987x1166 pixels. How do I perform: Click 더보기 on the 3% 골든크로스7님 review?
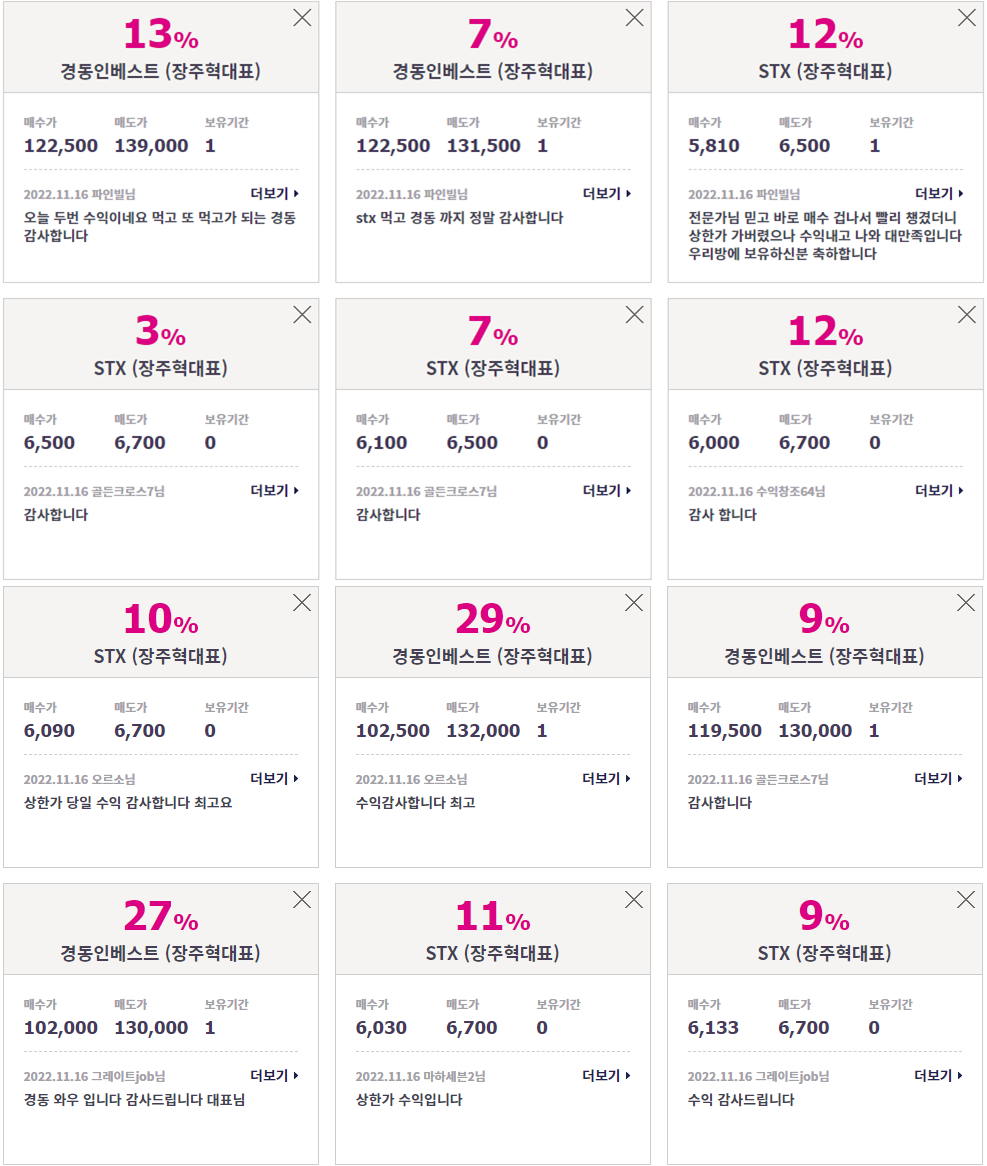(x=274, y=491)
